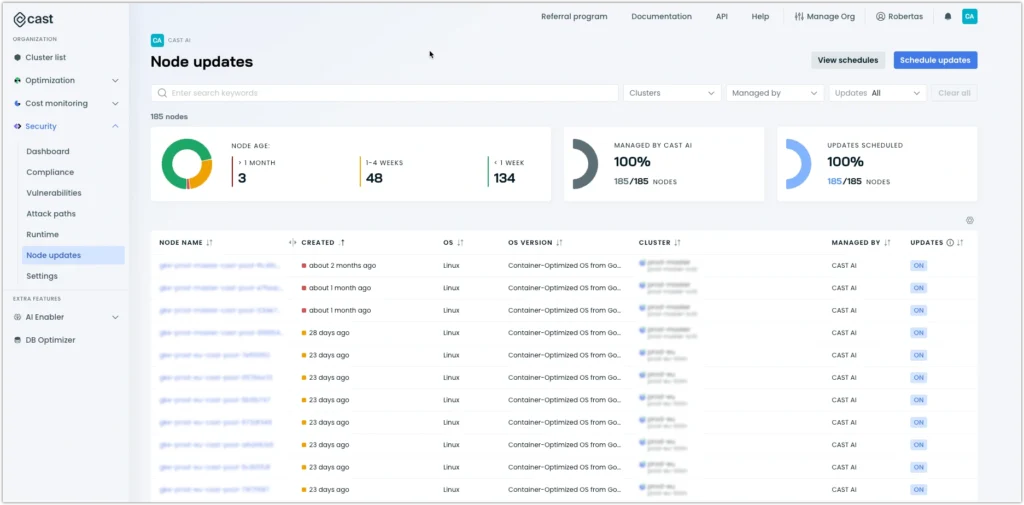Click the node age donut chart
Viewport: 1024px width, 505px height.
pos(187,164)
